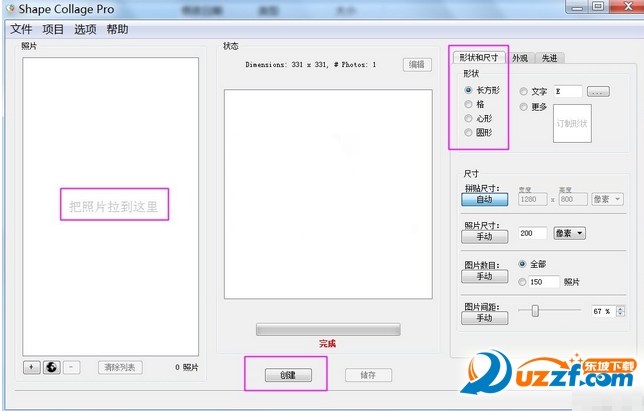
Task: Switch to the 外观 tab
Action: pyautogui.click(x=520, y=58)
